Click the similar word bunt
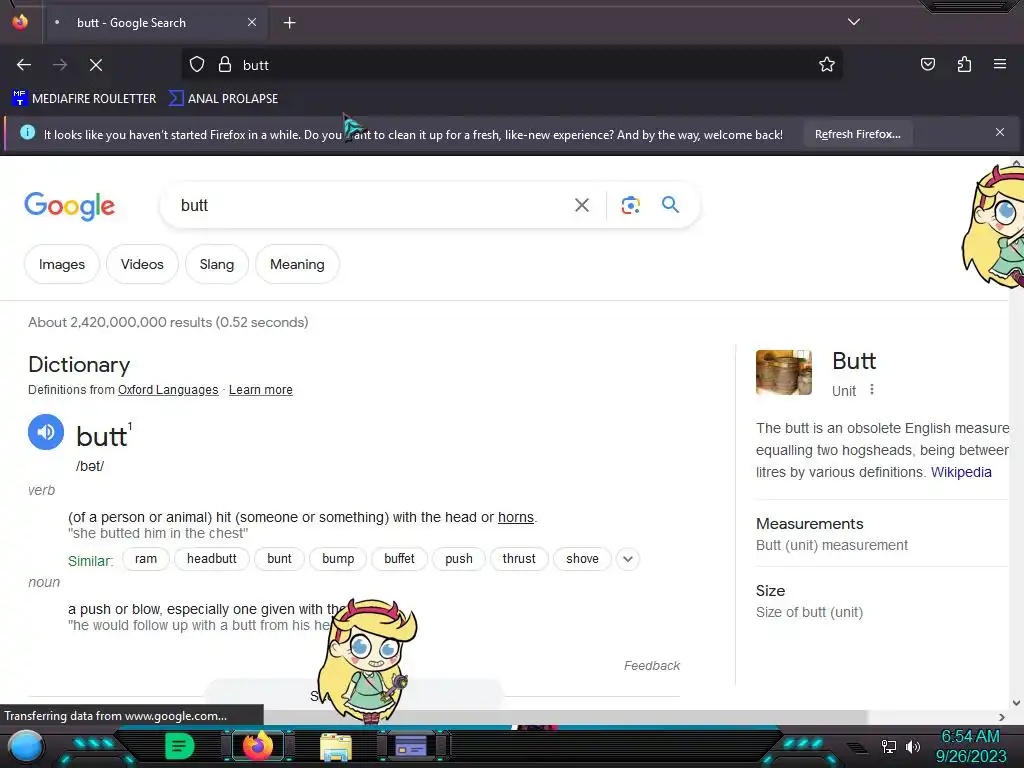This screenshot has height=768, width=1024. click(x=280, y=559)
